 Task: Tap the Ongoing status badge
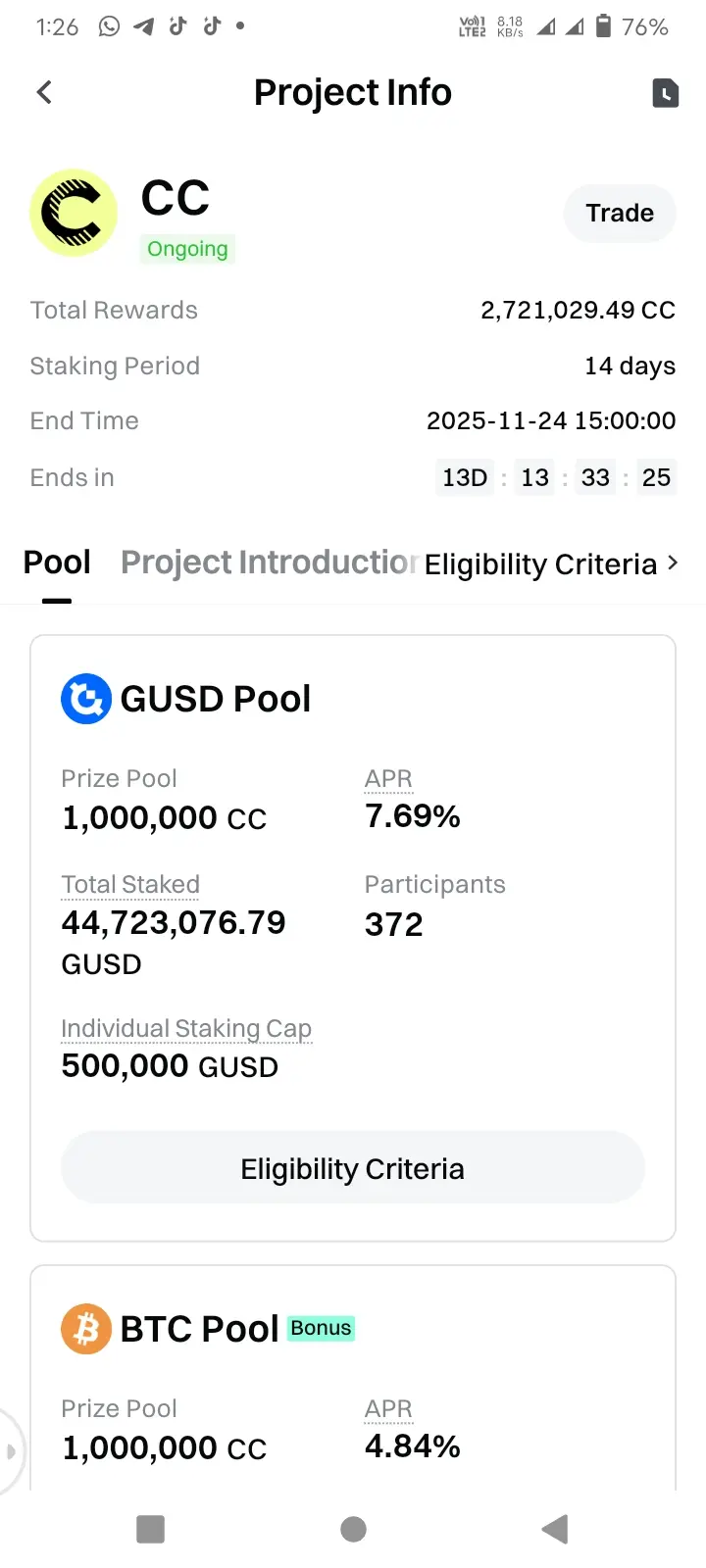tap(187, 249)
